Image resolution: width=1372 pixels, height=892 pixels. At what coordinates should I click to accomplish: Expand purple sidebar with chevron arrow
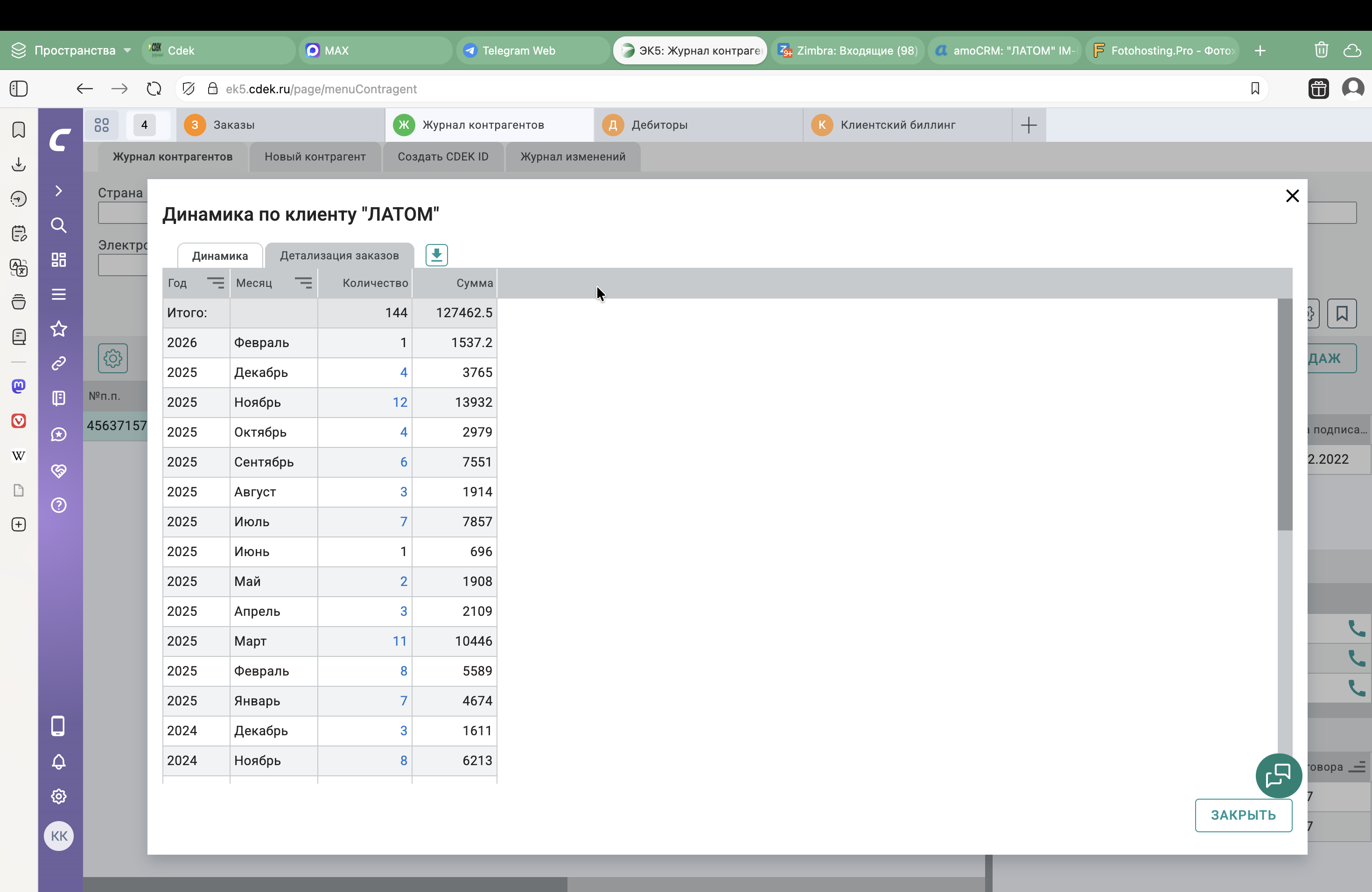59,191
